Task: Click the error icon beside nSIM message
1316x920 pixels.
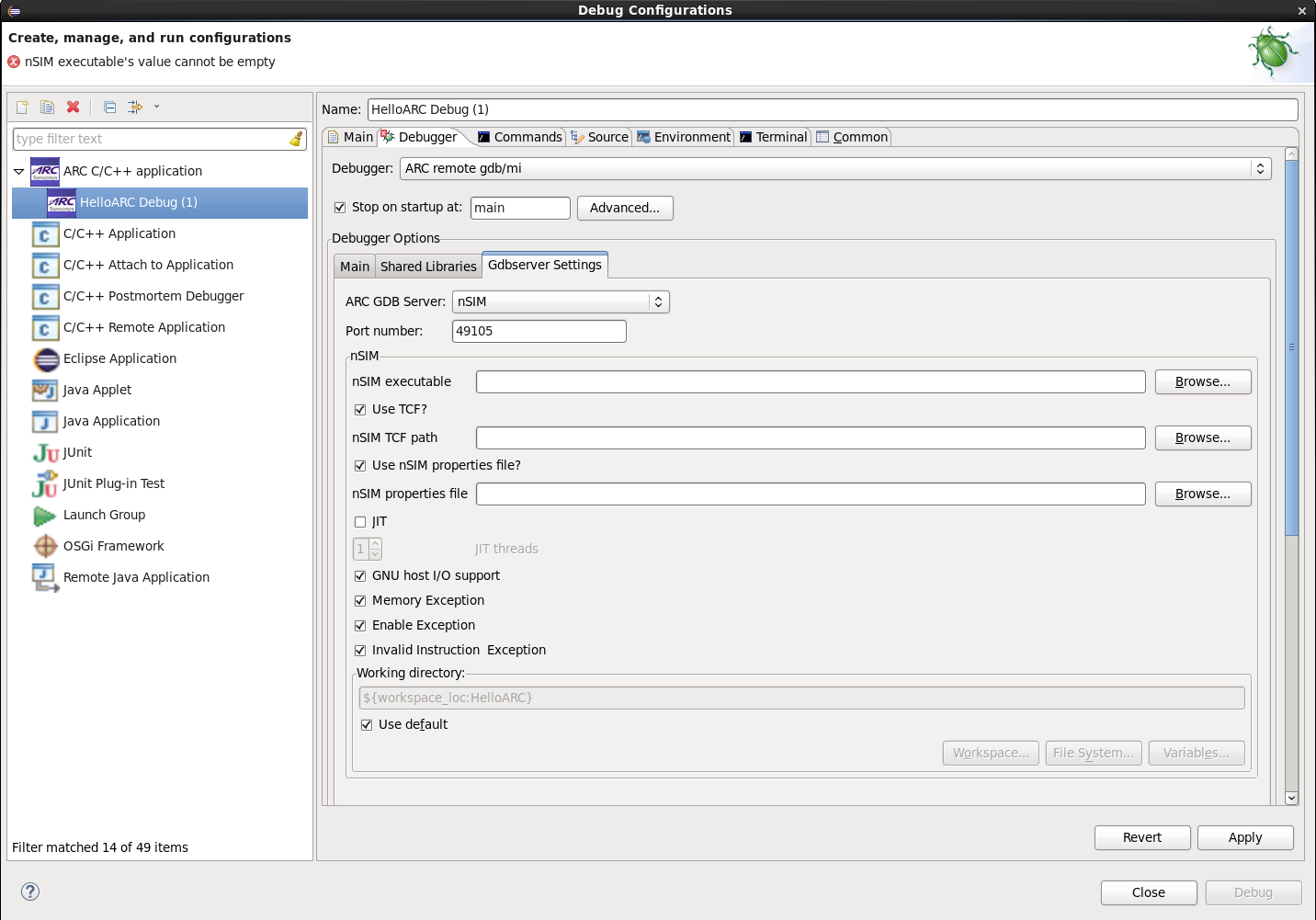Action: pyautogui.click(x=14, y=62)
